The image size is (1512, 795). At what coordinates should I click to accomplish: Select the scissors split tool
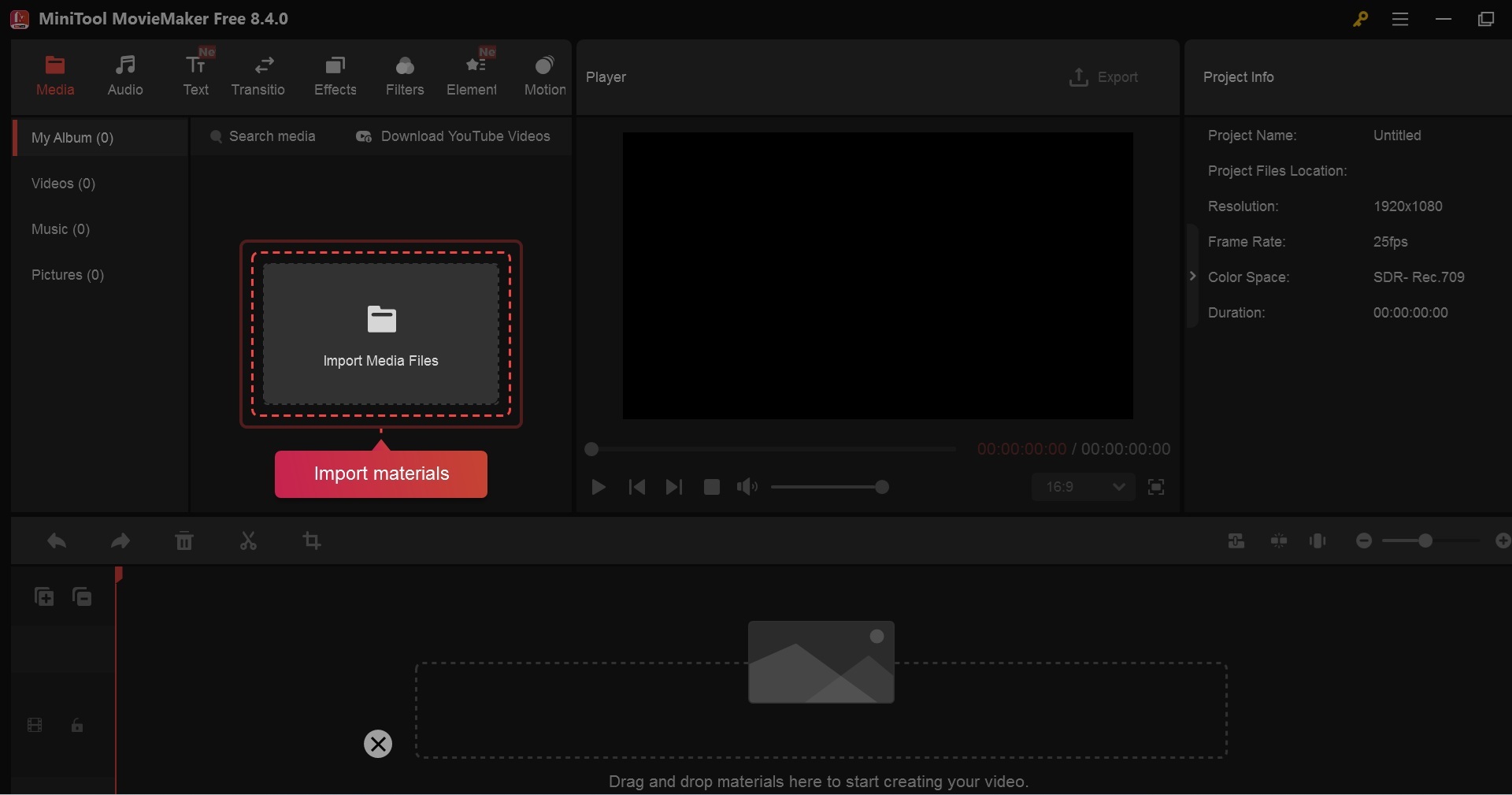[x=248, y=541]
